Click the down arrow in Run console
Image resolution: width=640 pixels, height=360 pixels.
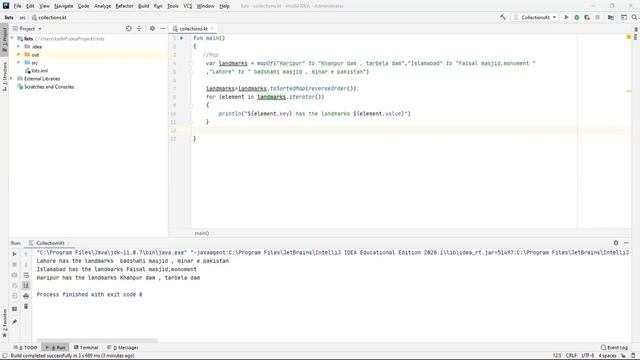pos(26,264)
